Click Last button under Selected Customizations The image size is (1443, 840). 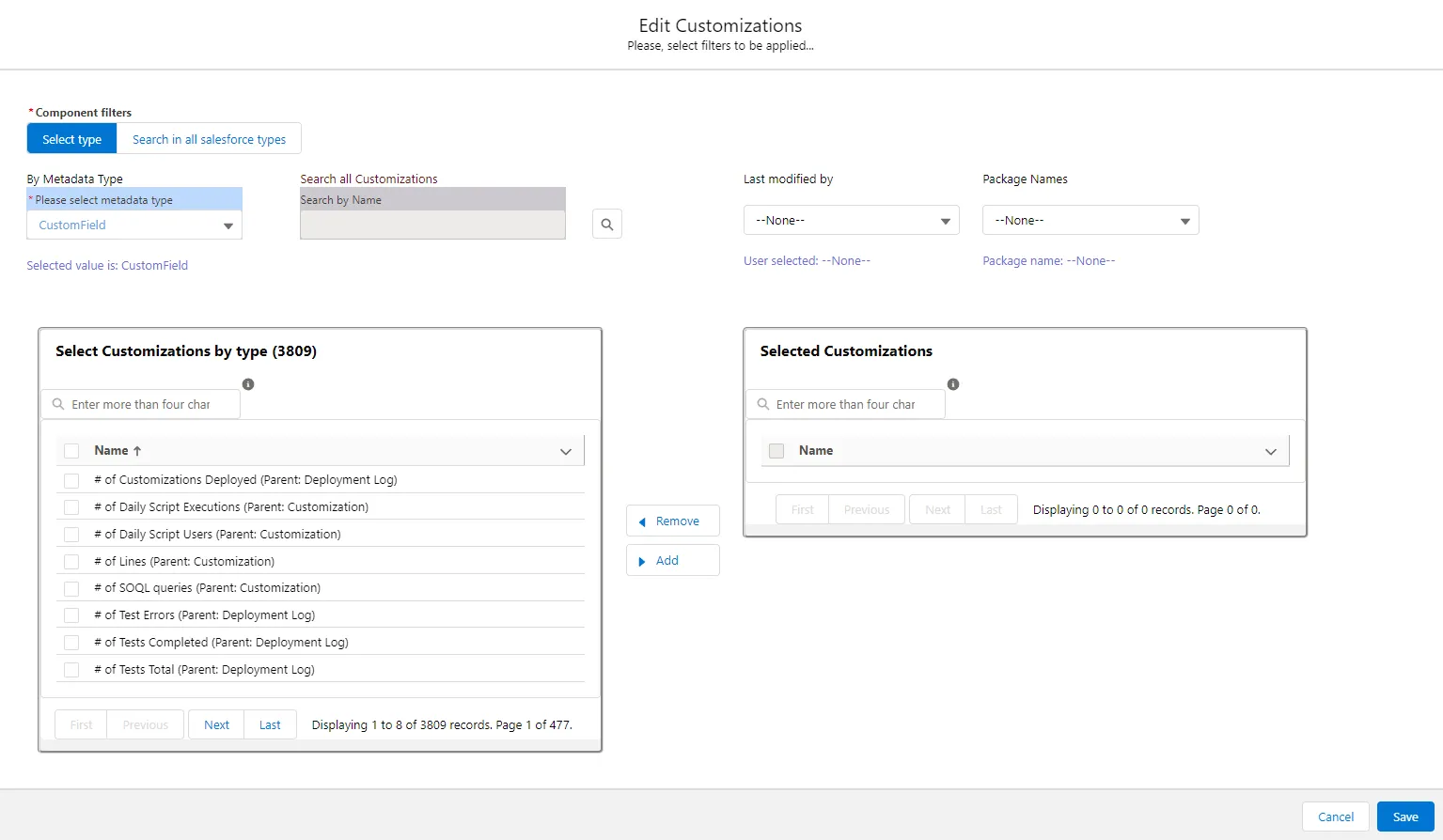click(x=991, y=509)
